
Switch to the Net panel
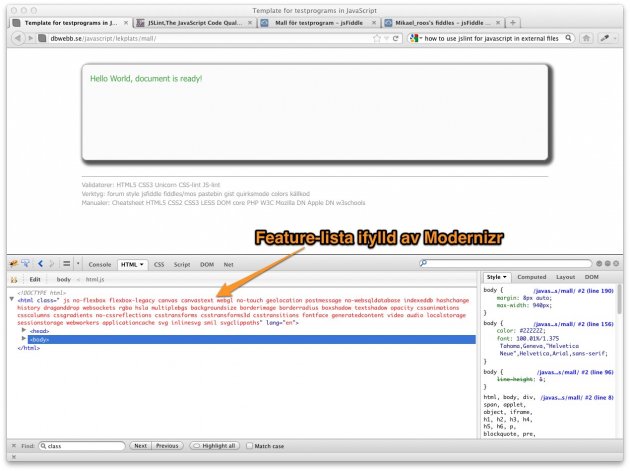point(229,264)
